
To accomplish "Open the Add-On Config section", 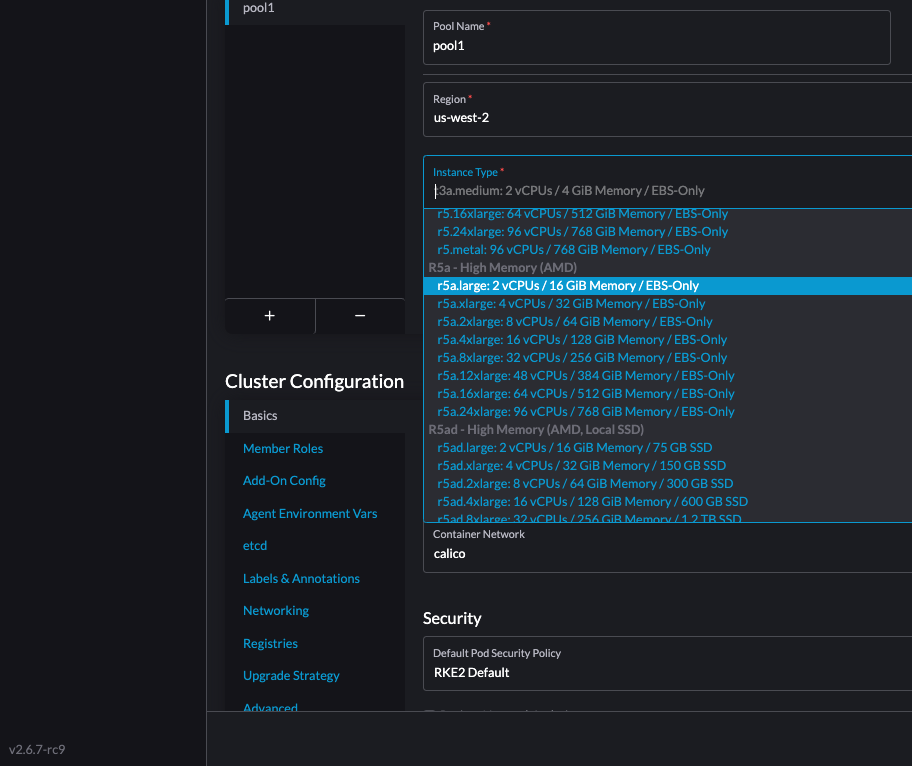I will point(284,480).
